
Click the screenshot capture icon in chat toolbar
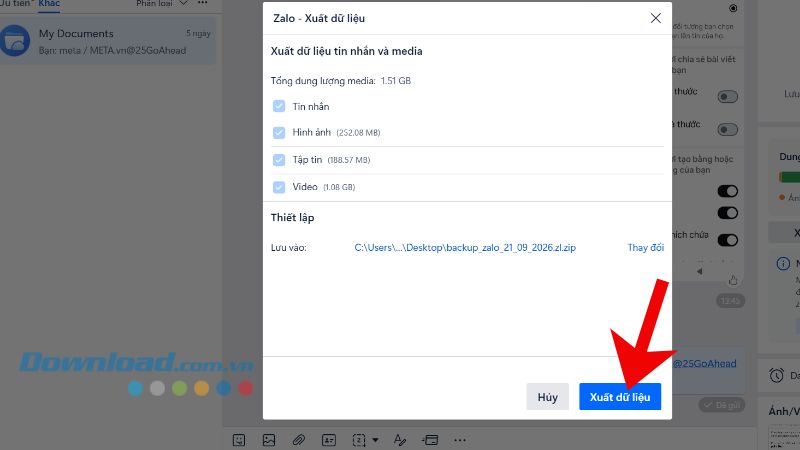pos(359,440)
